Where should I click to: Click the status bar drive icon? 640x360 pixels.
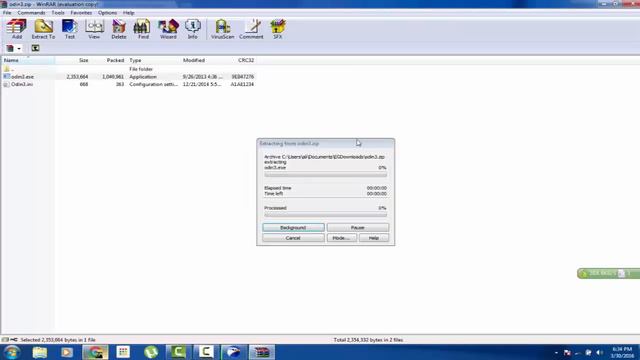point(5,340)
